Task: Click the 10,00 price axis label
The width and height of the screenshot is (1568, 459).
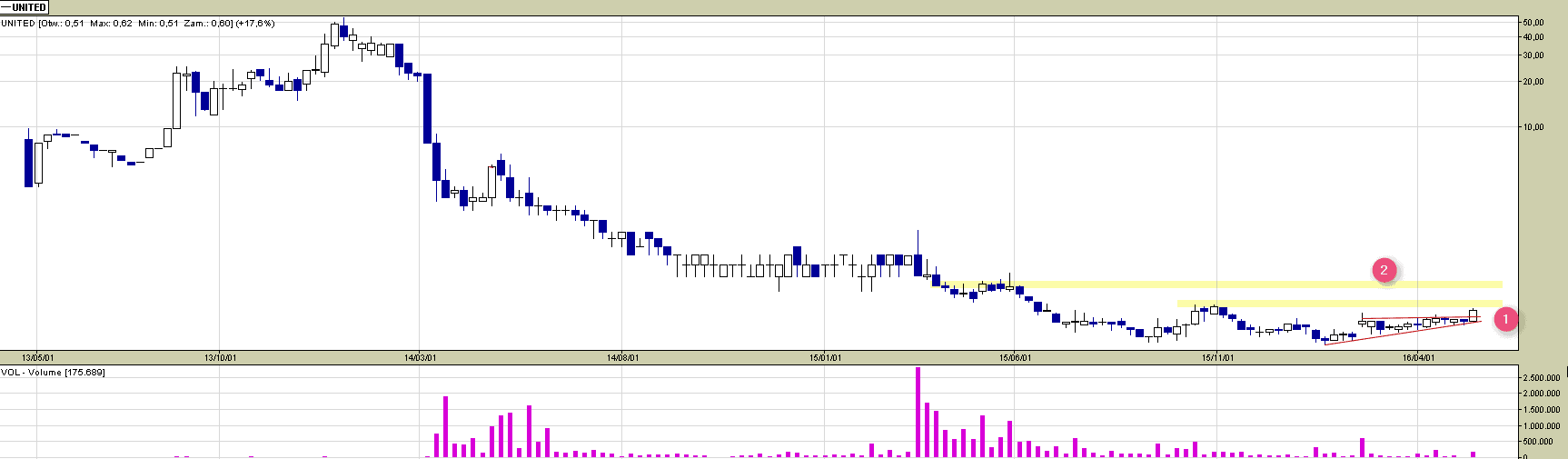Action: (1533, 127)
